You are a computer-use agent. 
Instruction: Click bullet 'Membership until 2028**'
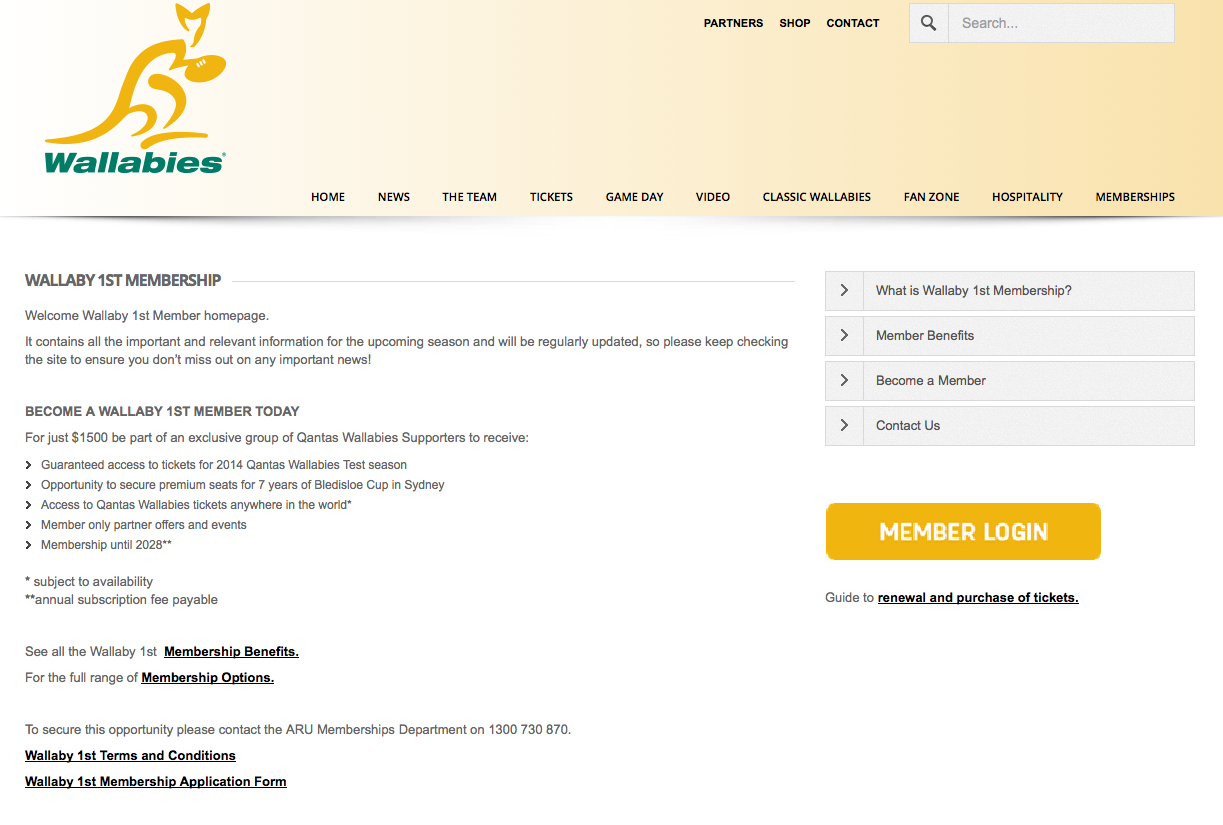(106, 545)
